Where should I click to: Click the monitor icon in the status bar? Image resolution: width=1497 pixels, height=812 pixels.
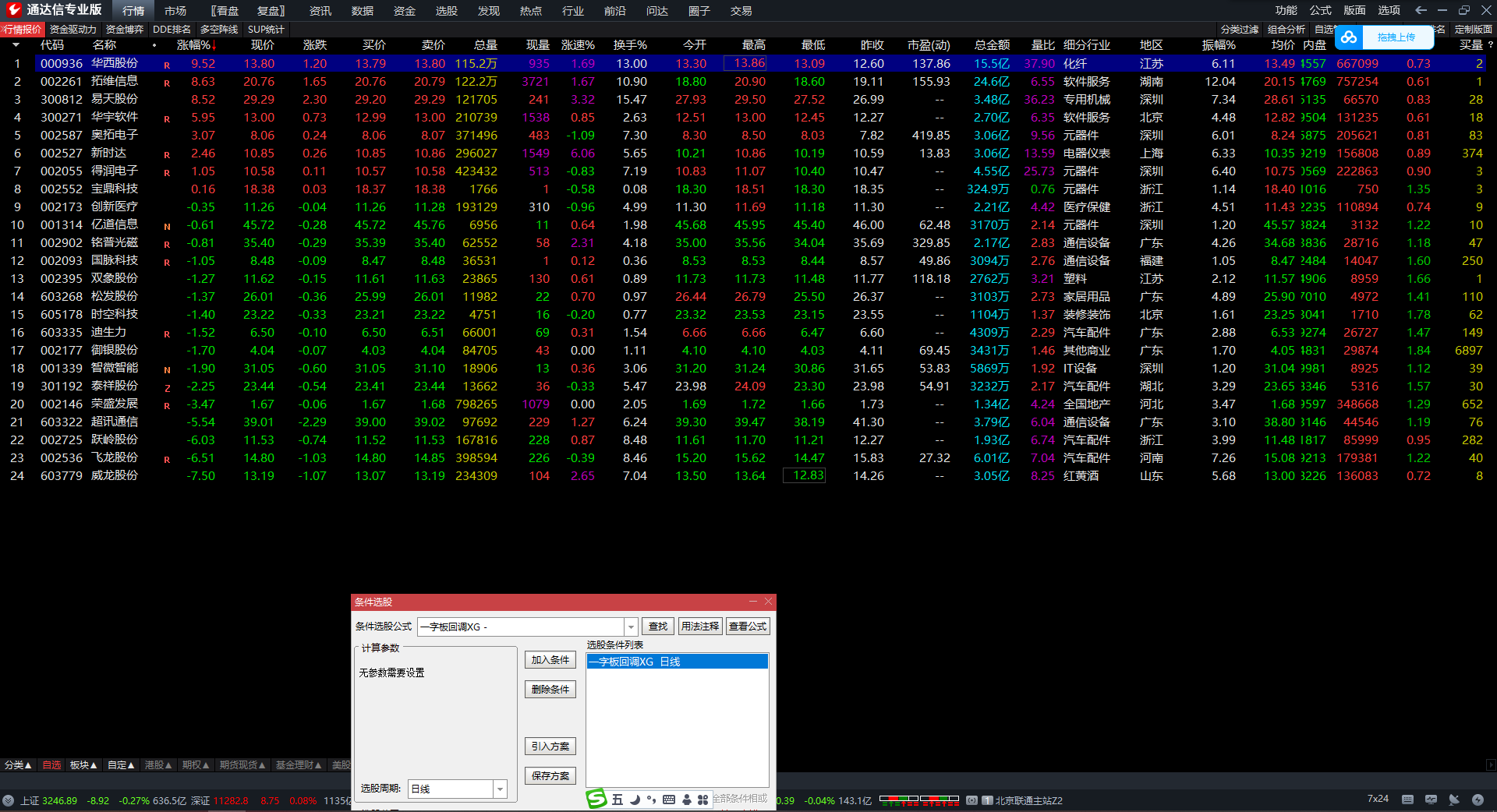point(1431,800)
